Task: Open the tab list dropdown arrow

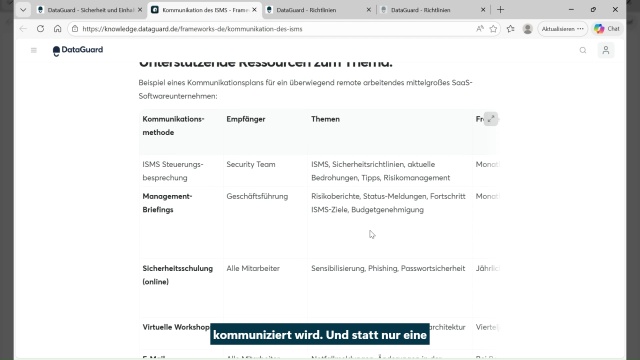Action: (23, 10)
